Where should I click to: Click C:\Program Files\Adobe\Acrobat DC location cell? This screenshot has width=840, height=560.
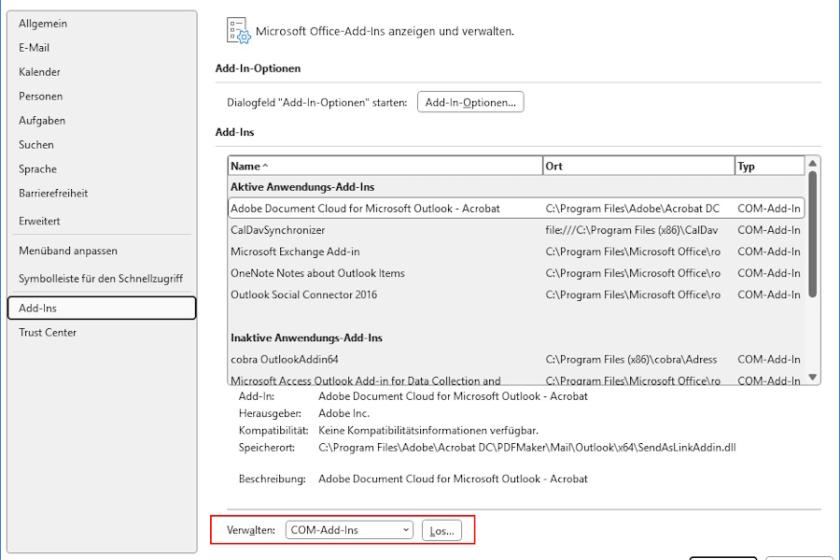[x=632, y=208]
